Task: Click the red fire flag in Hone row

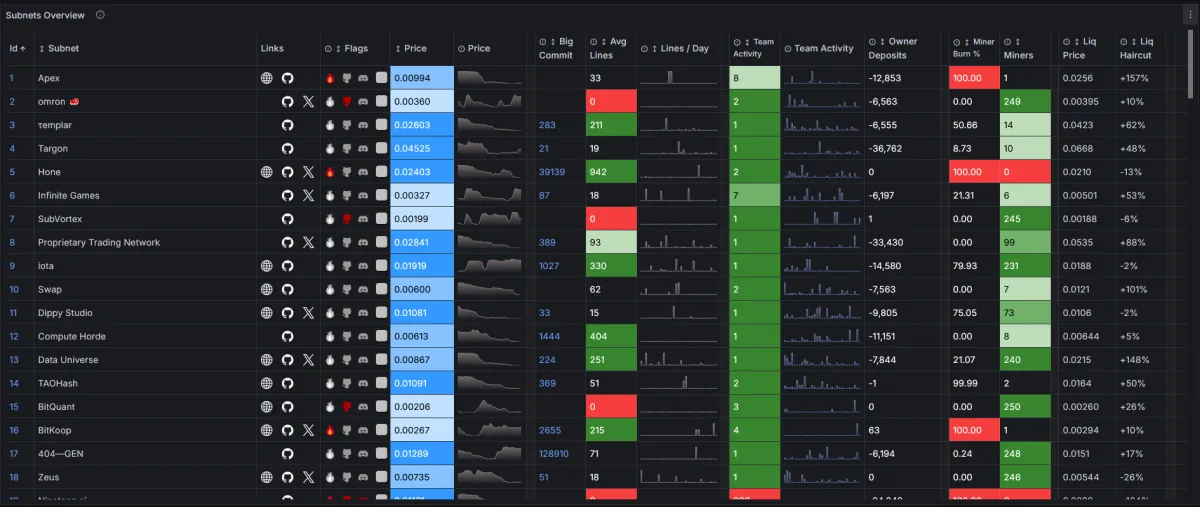Action: [330, 172]
